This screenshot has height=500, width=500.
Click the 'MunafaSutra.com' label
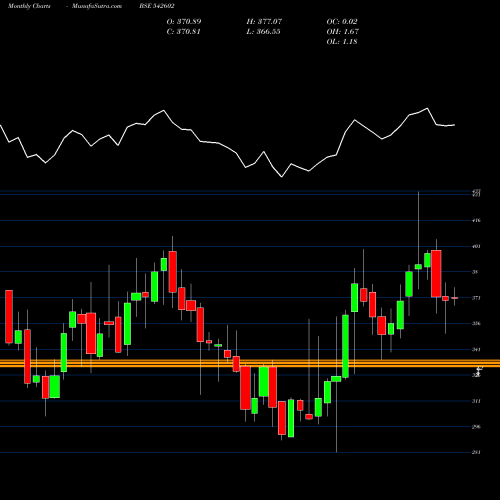click(97, 6)
